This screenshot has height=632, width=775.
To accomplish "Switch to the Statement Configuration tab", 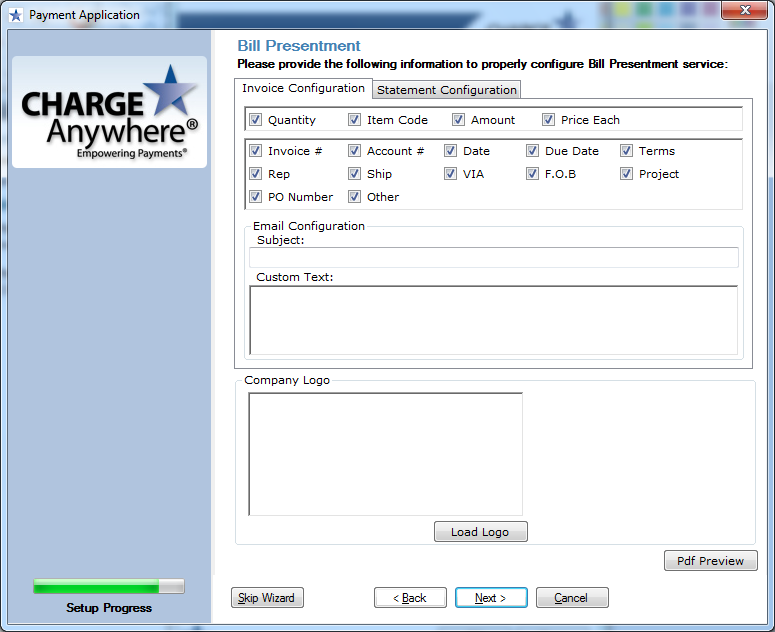I will tap(447, 90).
